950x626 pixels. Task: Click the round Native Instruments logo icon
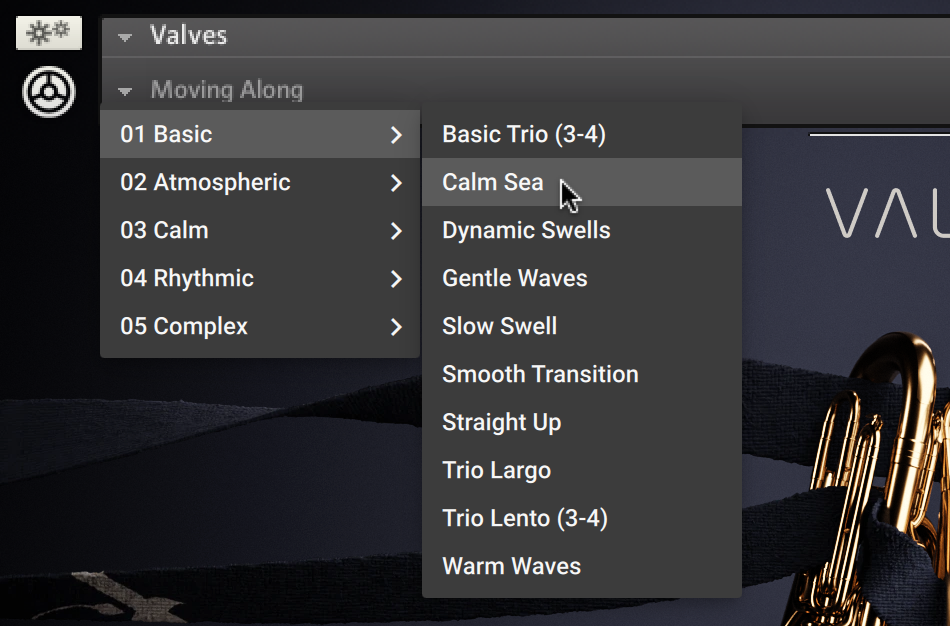pyautogui.click(x=49, y=92)
